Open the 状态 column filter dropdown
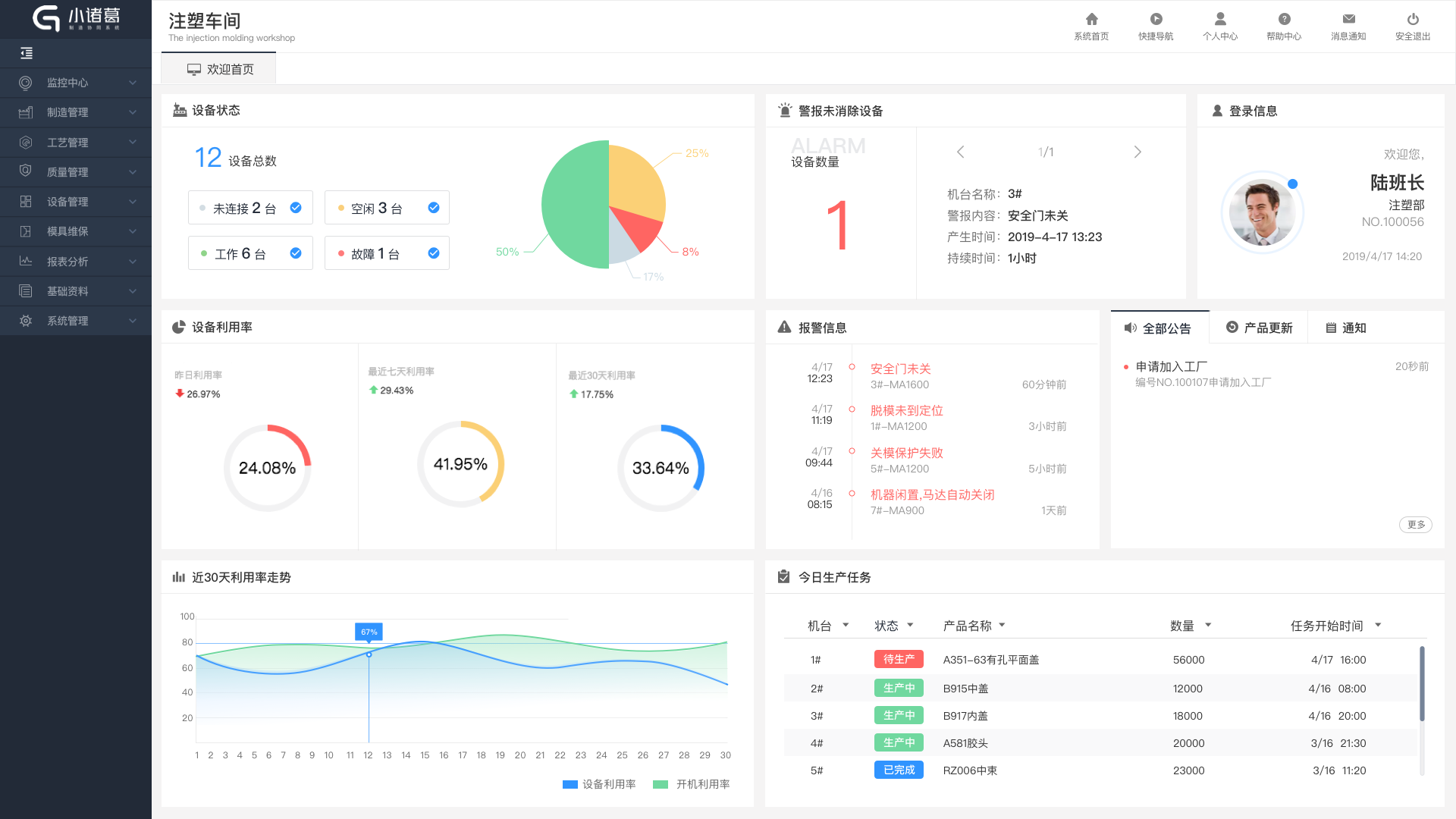The image size is (1456, 819). click(910, 626)
